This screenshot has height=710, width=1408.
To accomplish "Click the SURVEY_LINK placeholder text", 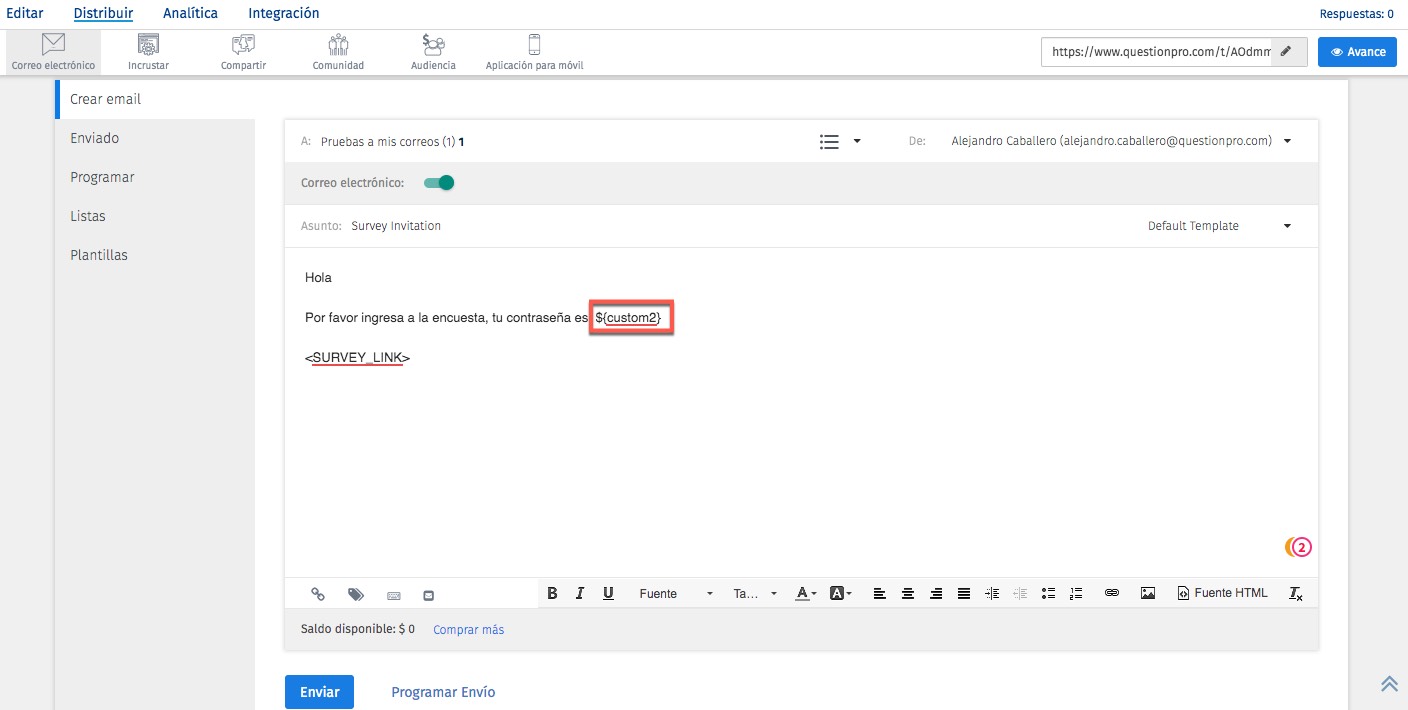I will coord(358,357).
